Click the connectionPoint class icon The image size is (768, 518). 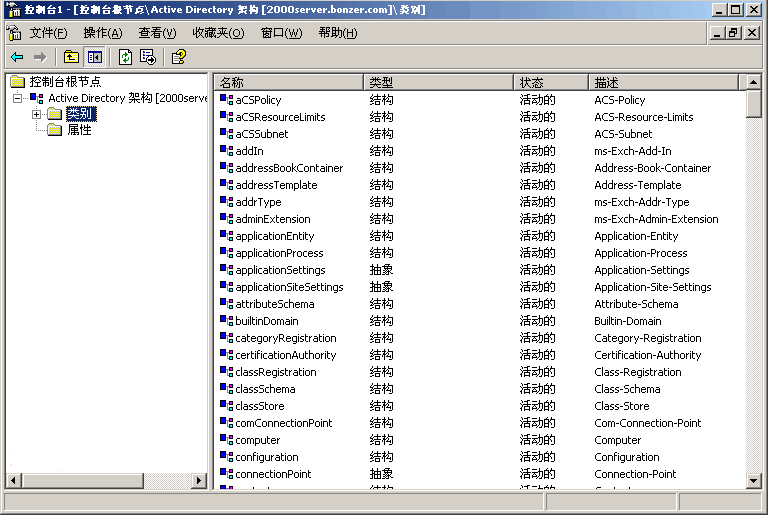click(x=226, y=474)
